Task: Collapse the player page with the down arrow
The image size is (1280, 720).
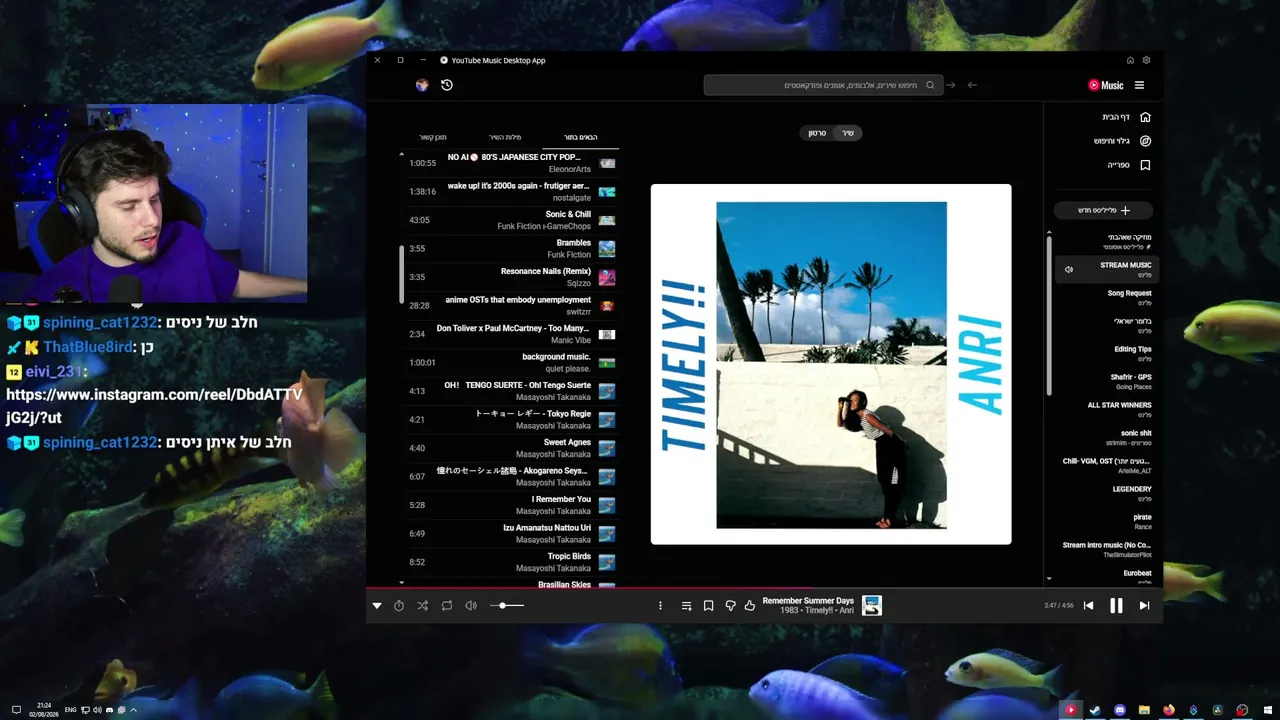Action: [x=377, y=605]
